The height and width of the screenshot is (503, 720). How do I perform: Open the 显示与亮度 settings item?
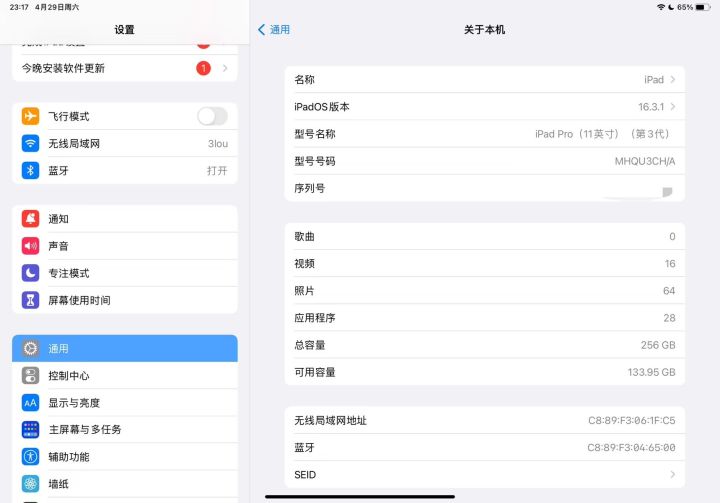pyautogui.click(x=125, y=402)
